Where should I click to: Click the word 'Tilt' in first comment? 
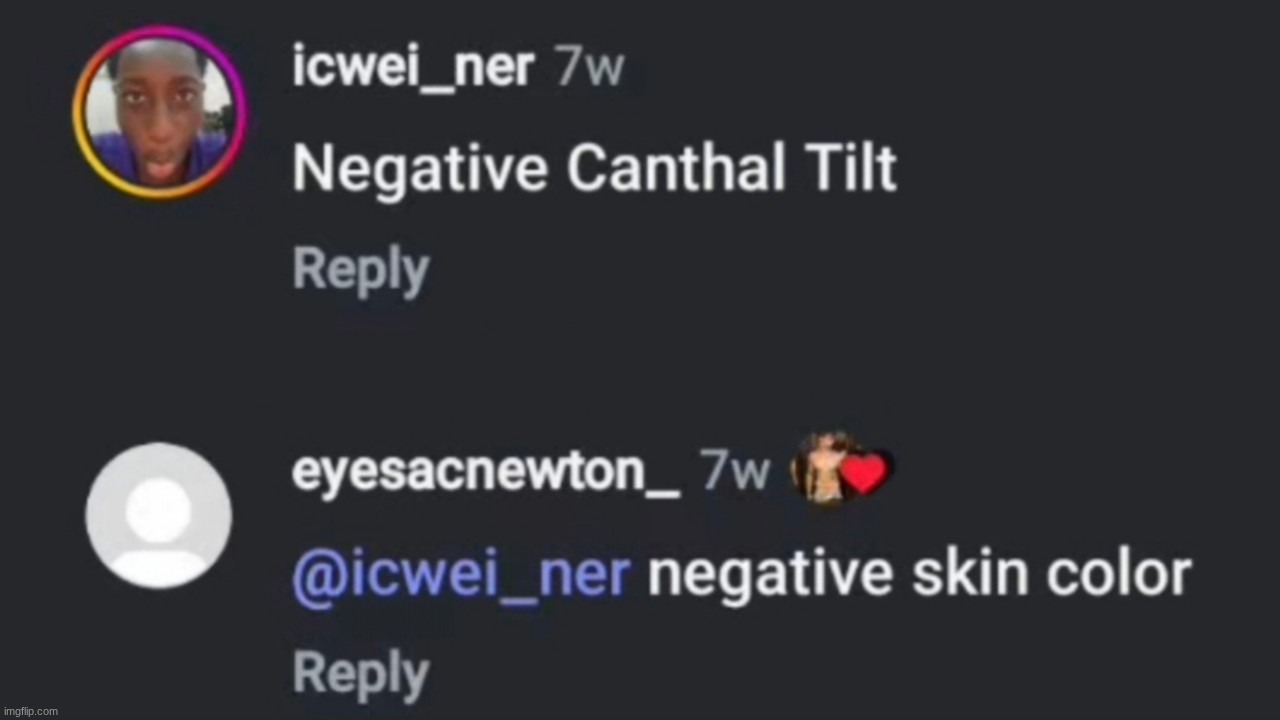(x=850, y=168)
